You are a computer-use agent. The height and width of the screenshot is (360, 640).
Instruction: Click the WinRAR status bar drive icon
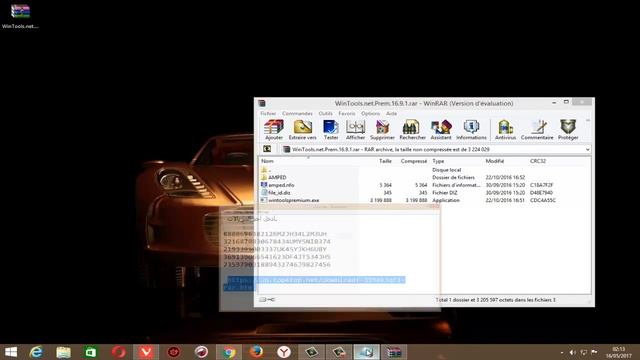click(x=267, y=300)
